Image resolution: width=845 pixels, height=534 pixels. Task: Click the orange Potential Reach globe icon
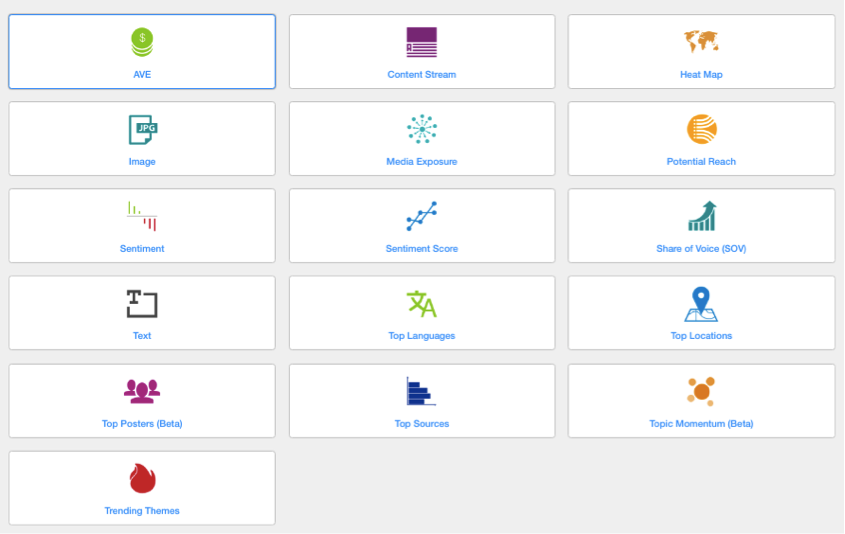(x=701, y=129)
